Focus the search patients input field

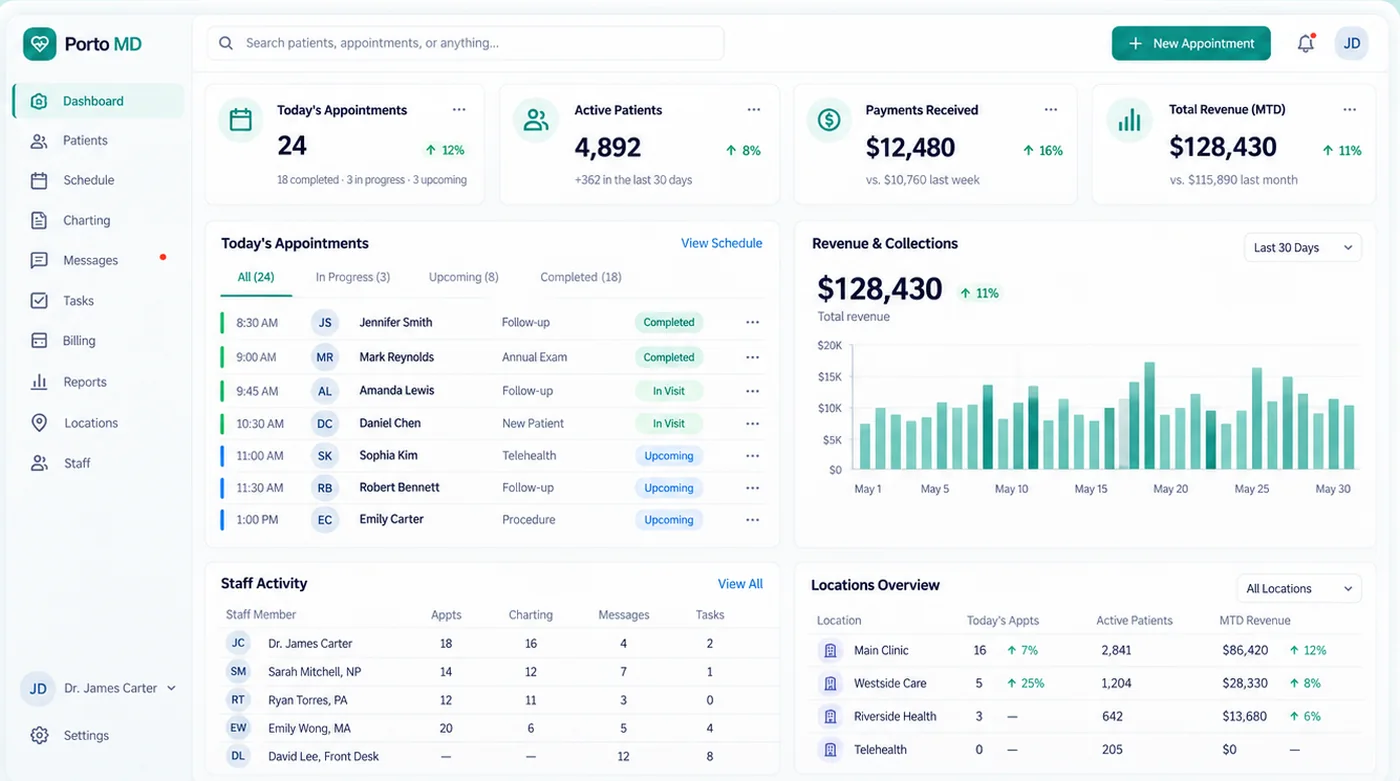465,43
